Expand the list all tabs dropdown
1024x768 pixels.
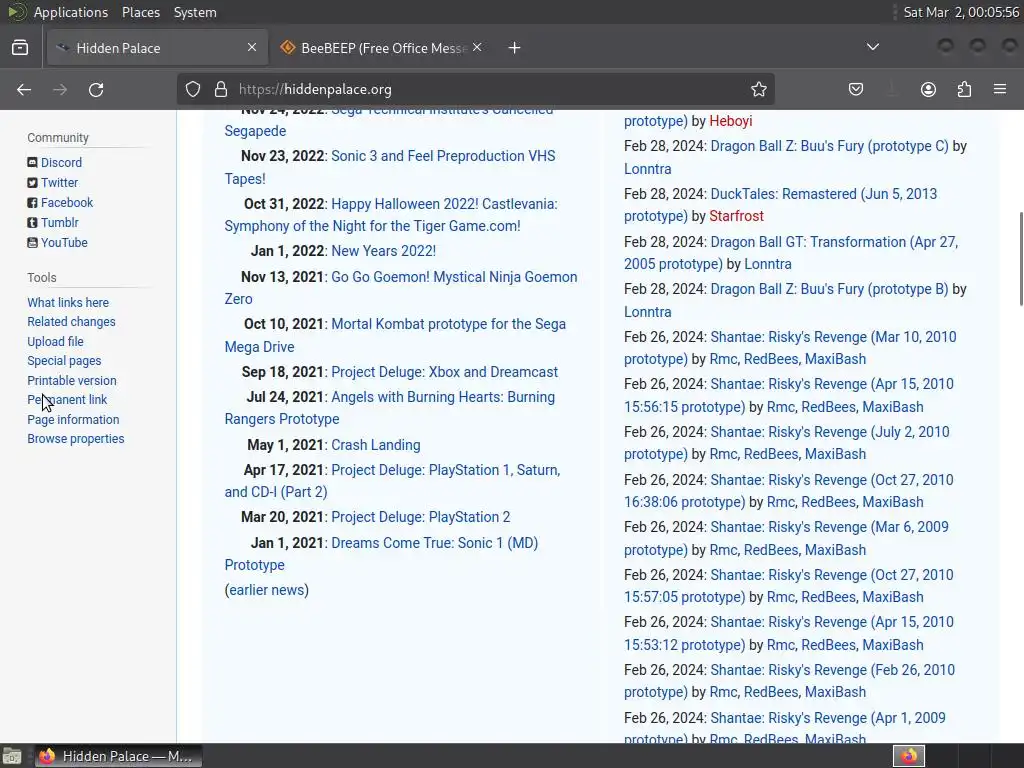pyautogui.click(x=872, y=47)
